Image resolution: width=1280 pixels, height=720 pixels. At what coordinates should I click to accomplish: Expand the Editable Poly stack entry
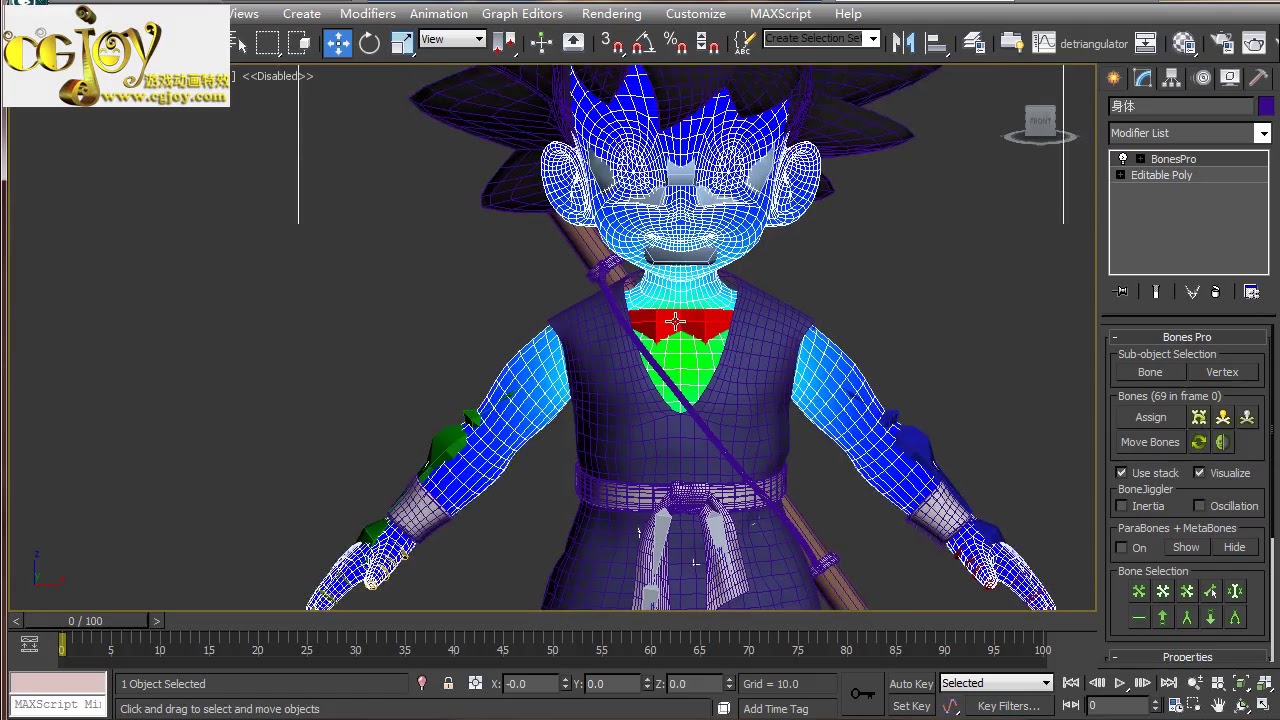pos(1120,175)
